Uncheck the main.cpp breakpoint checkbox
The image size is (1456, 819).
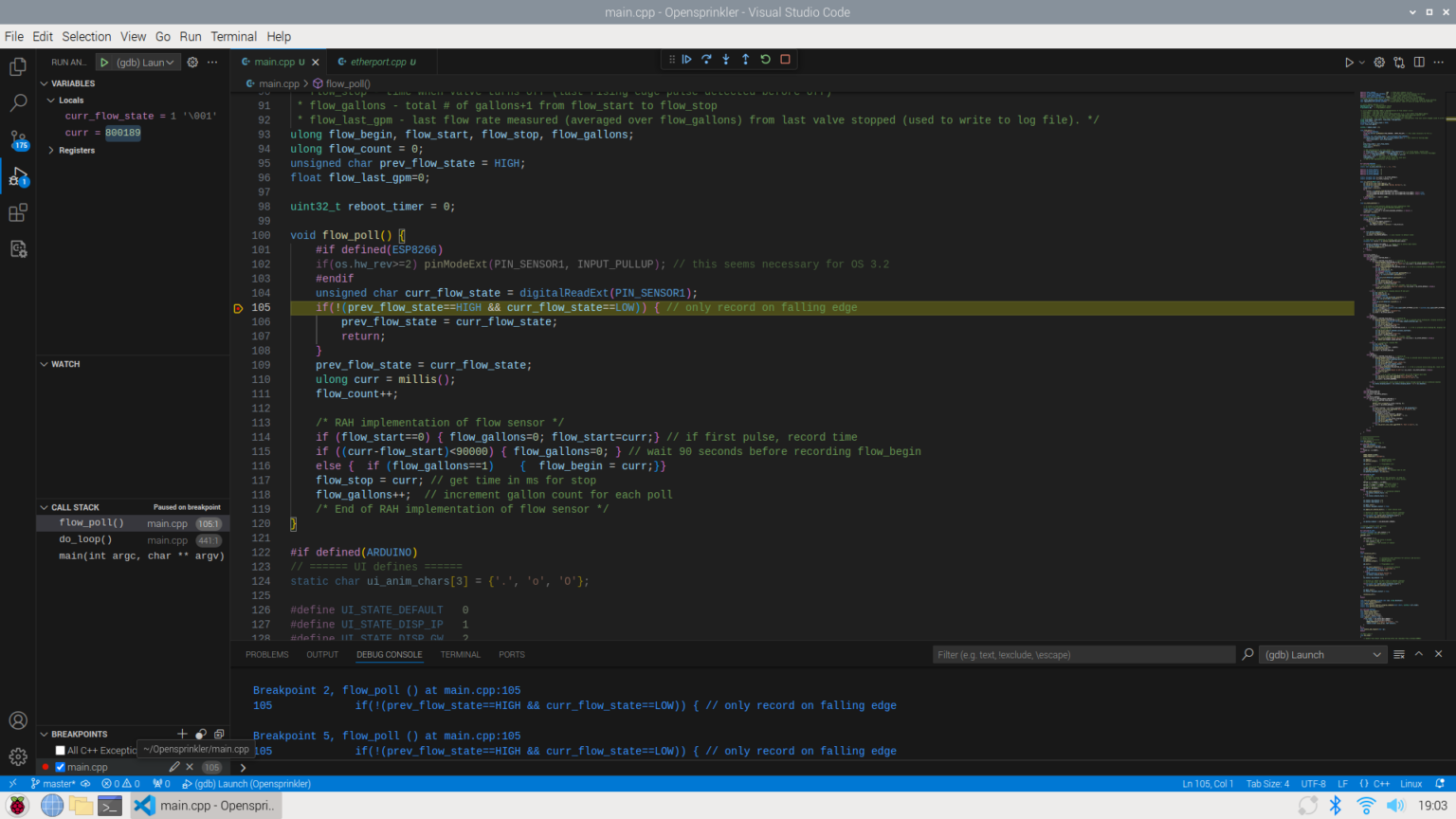pyautogui.click(x=60, y=767)
